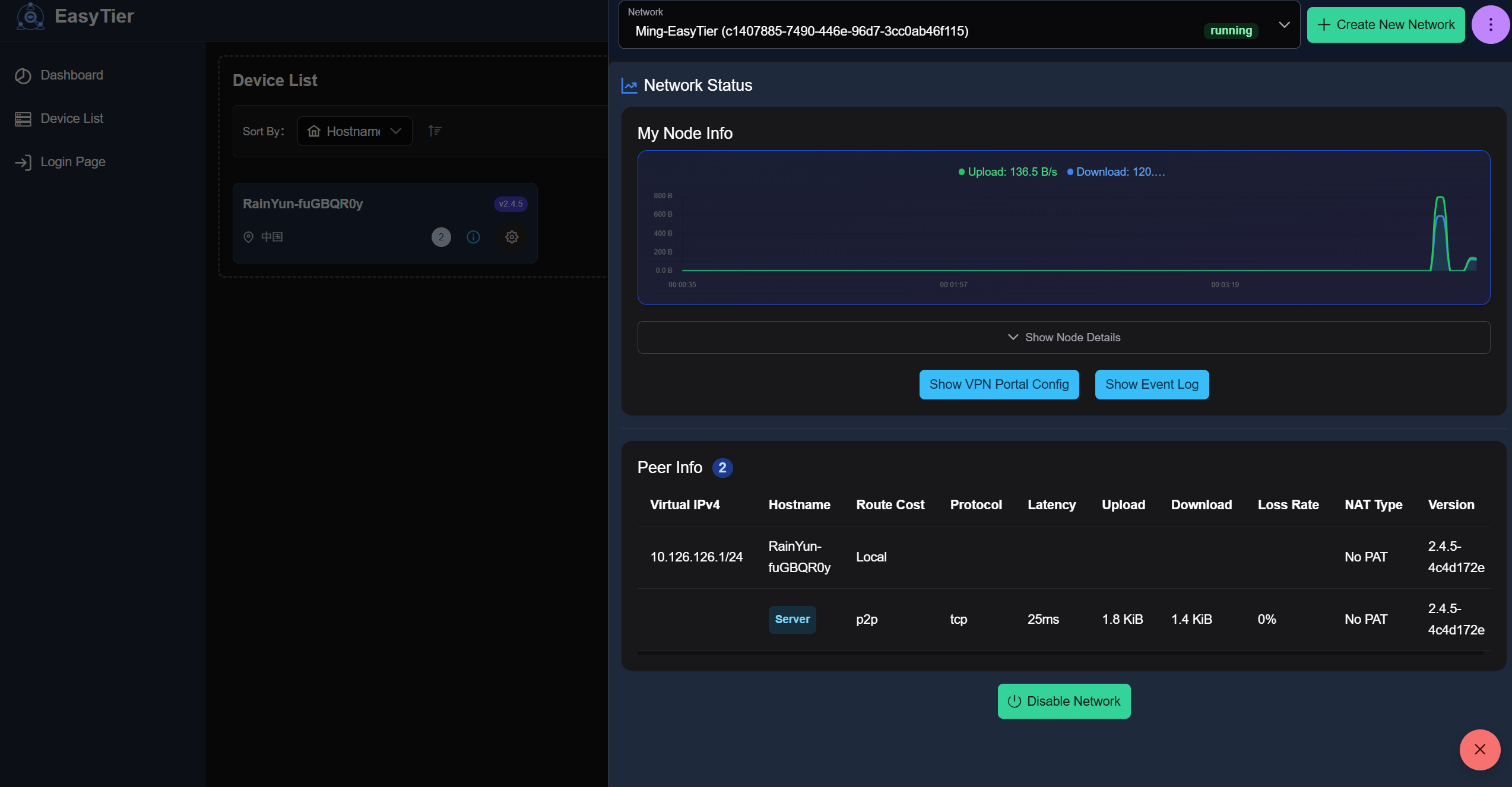1512x787 pixels.
Task: Click Show Event Log button
Action: 1151,385
